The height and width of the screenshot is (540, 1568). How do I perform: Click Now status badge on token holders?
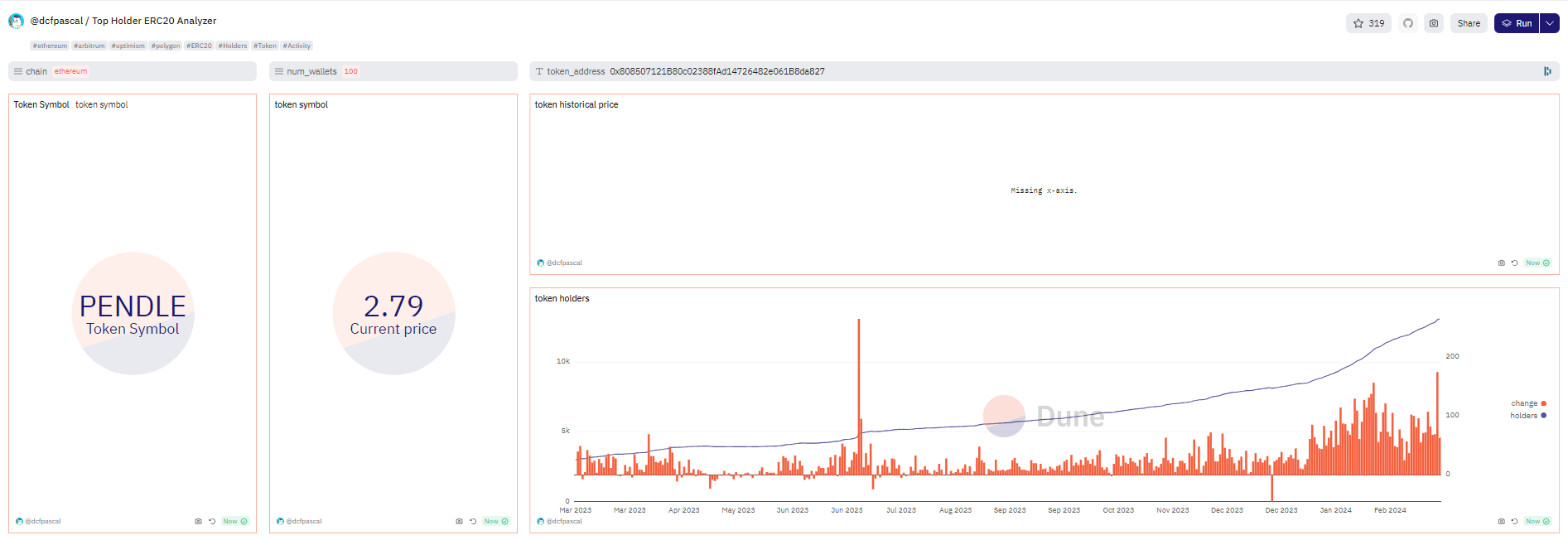point(1537,521)
